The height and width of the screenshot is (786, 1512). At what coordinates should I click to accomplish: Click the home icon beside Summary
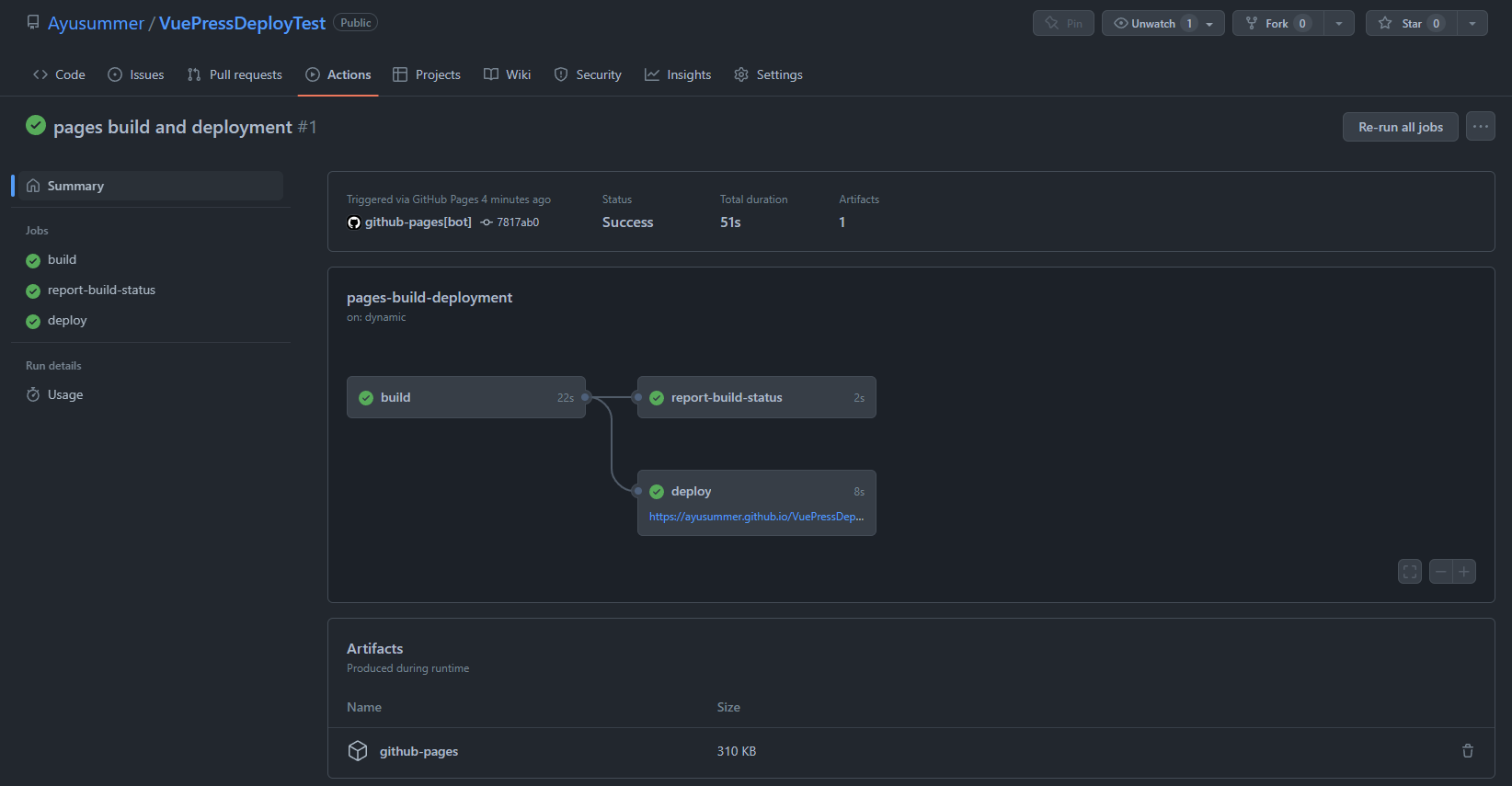click(x=33, y=186)
